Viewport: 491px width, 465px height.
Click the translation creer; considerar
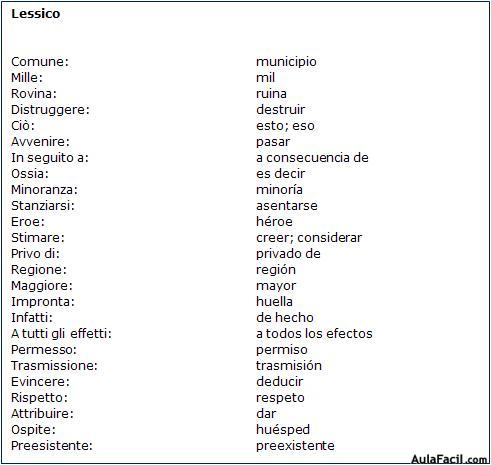[309, 238]
